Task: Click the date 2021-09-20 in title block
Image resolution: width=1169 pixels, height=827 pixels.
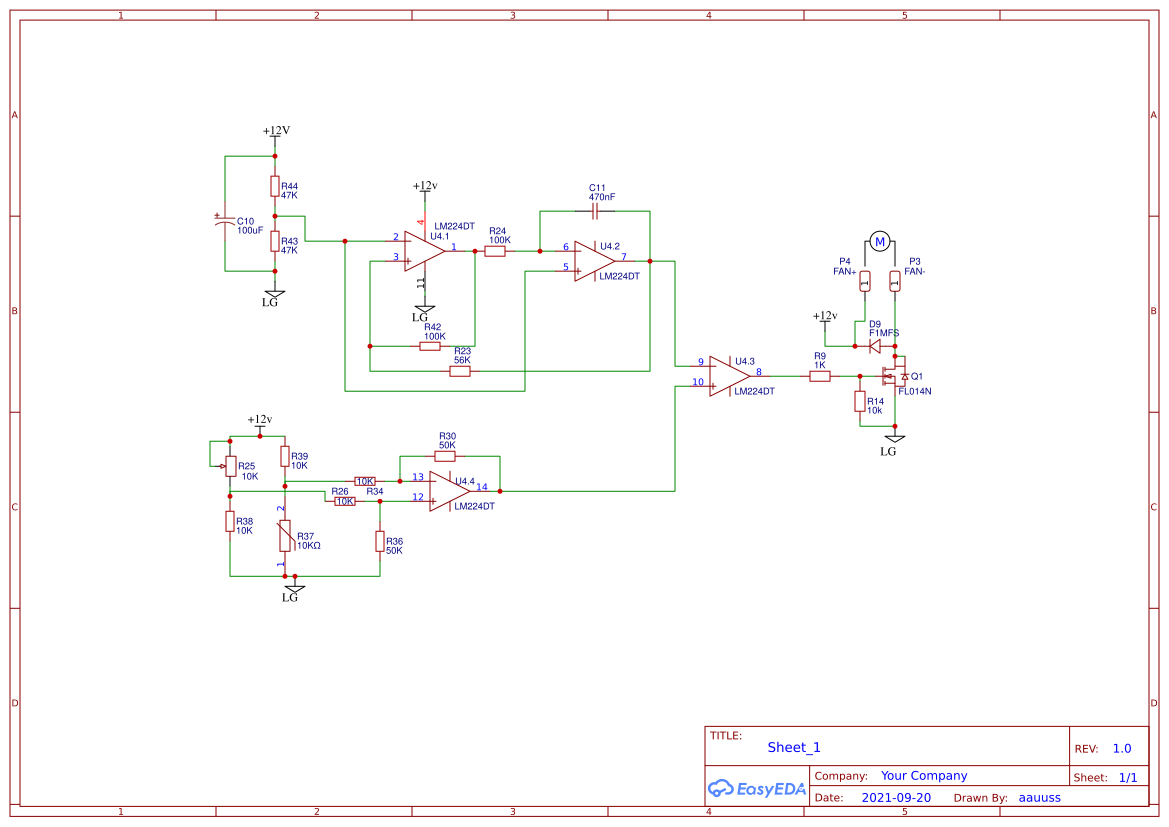Action: coord(894,797)
